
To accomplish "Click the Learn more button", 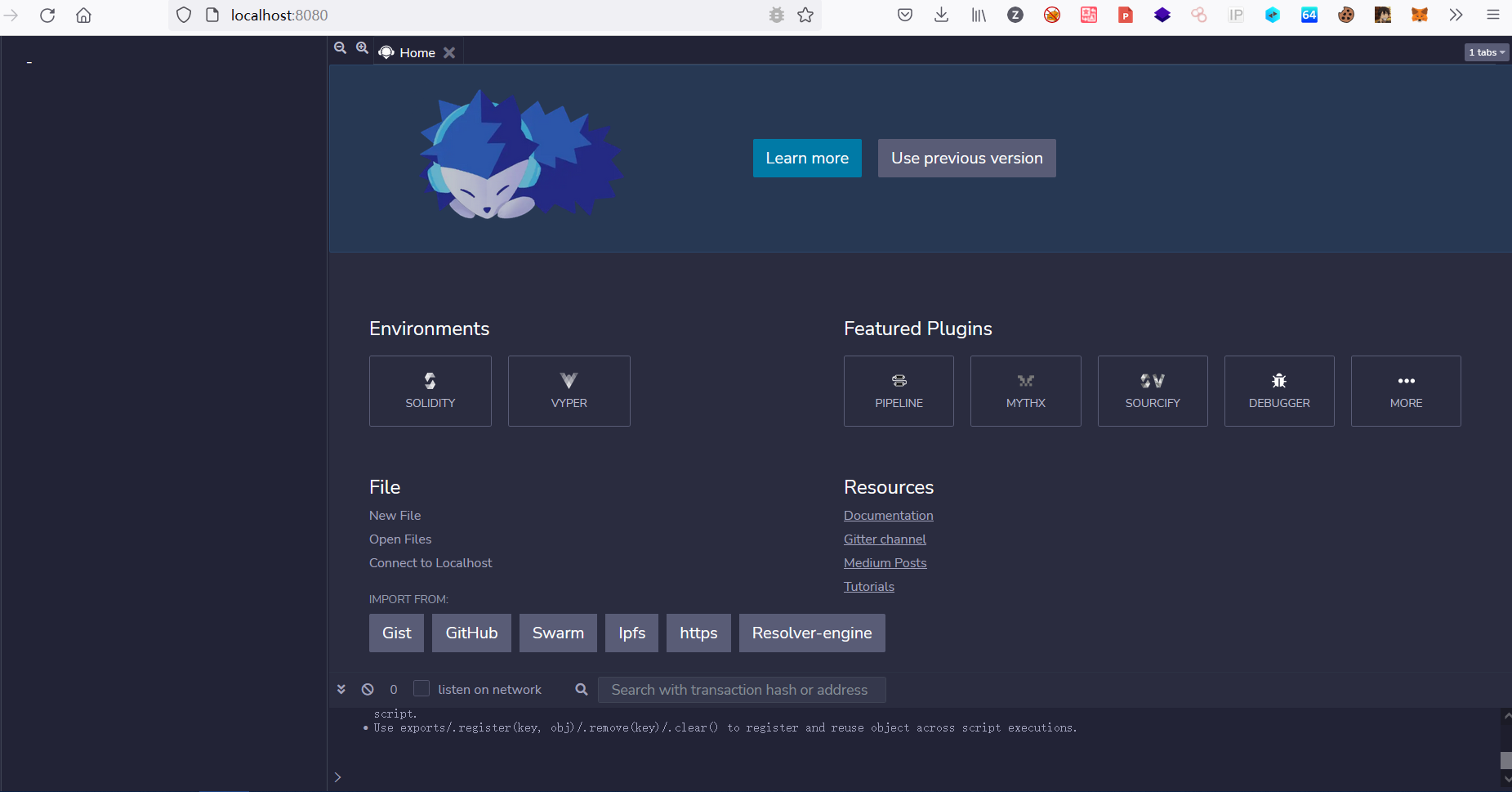I will point(807,158).
